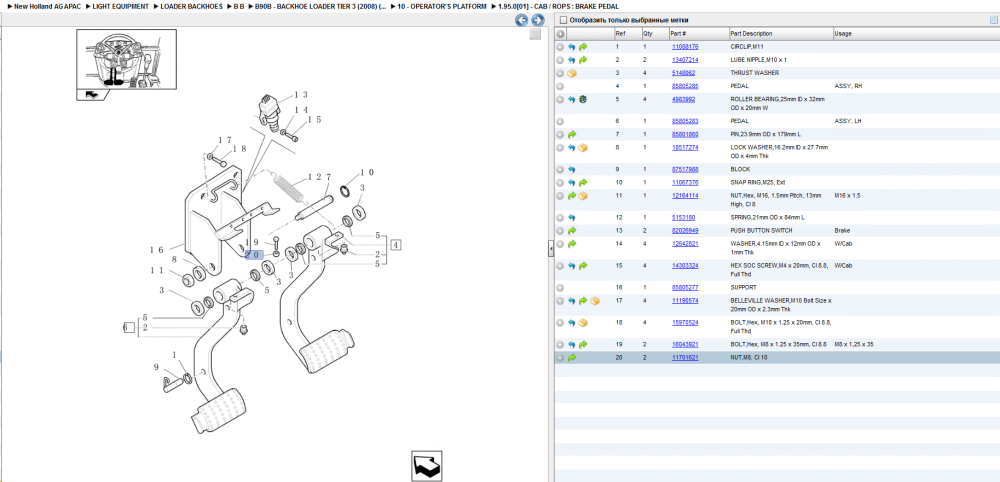The width and height of the screenshot is (1000, 482).
Task: Open part number 85805277 link
Action: click(x=685, y=288)
